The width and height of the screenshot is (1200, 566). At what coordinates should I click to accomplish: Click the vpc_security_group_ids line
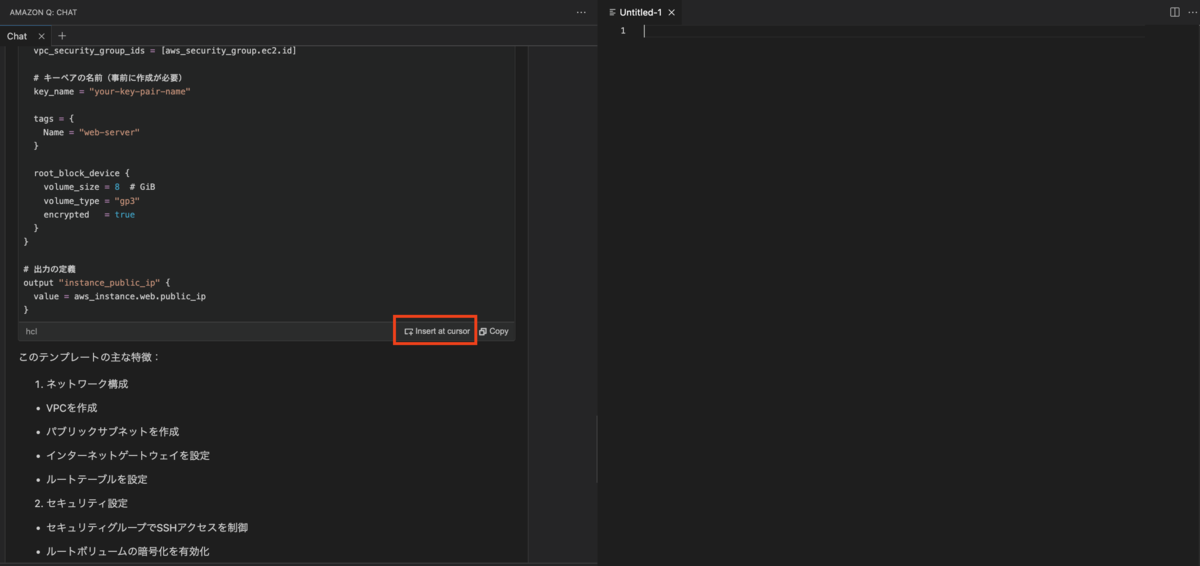(165, 50)
